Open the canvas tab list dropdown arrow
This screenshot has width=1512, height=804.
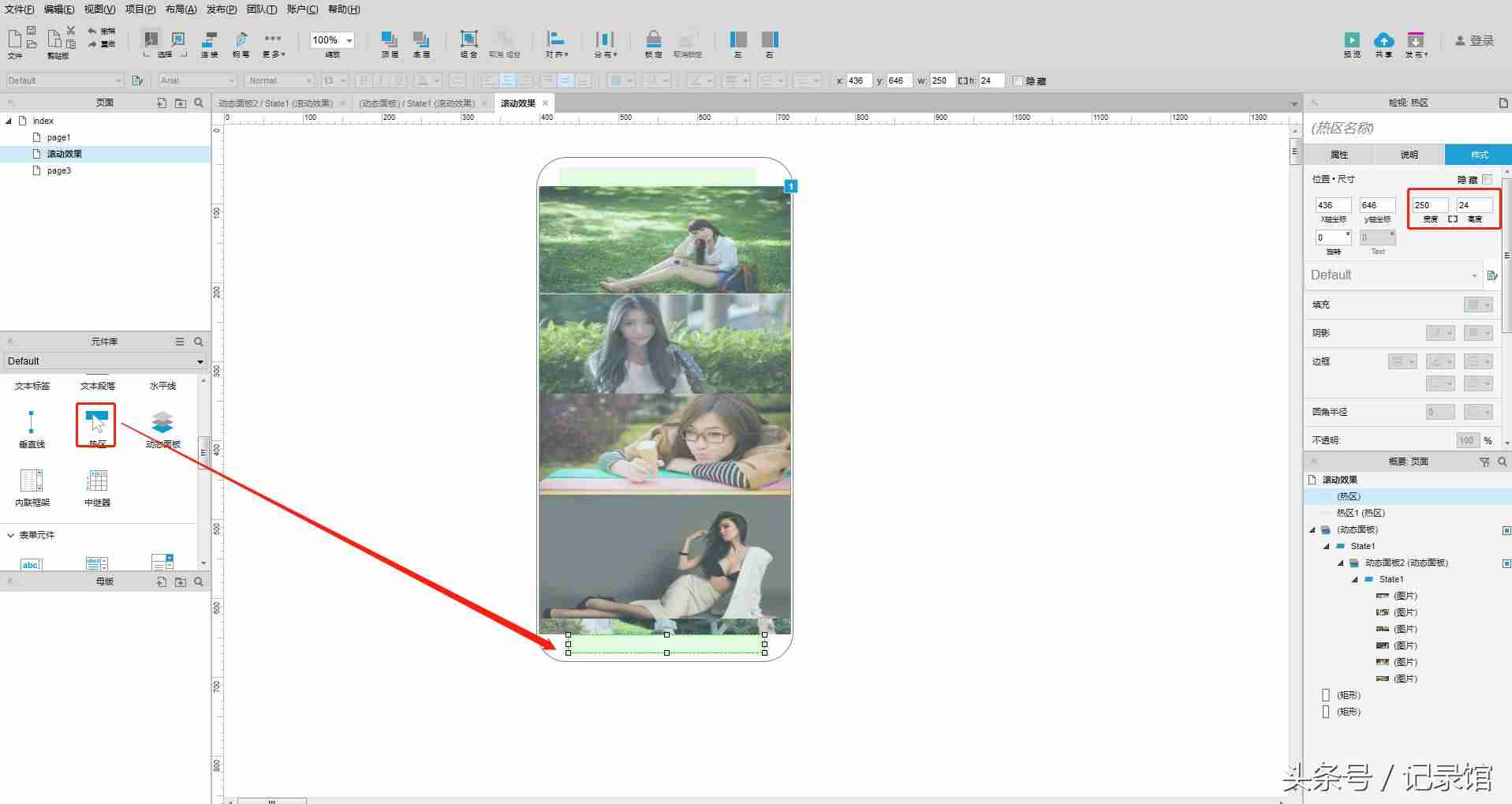1294,103
